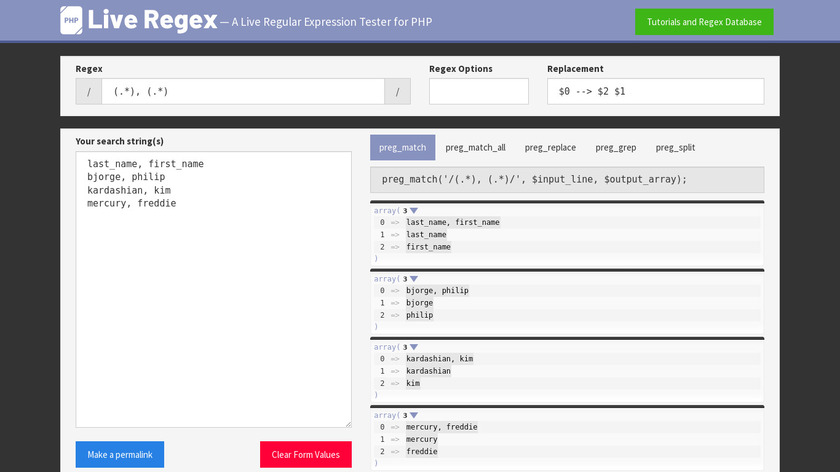Click 'bjorge, philip' line in search strings
The image size is (840, 472).
point(126,177)
